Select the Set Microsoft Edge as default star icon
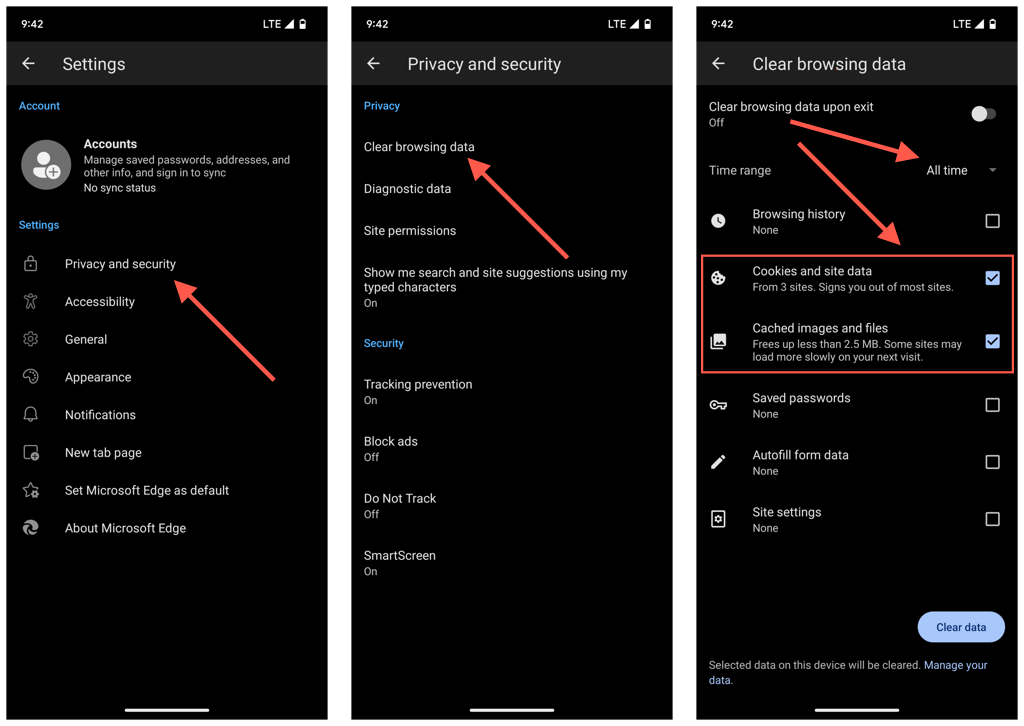This screenshot has height=726, width=1024. click(30, 490)
